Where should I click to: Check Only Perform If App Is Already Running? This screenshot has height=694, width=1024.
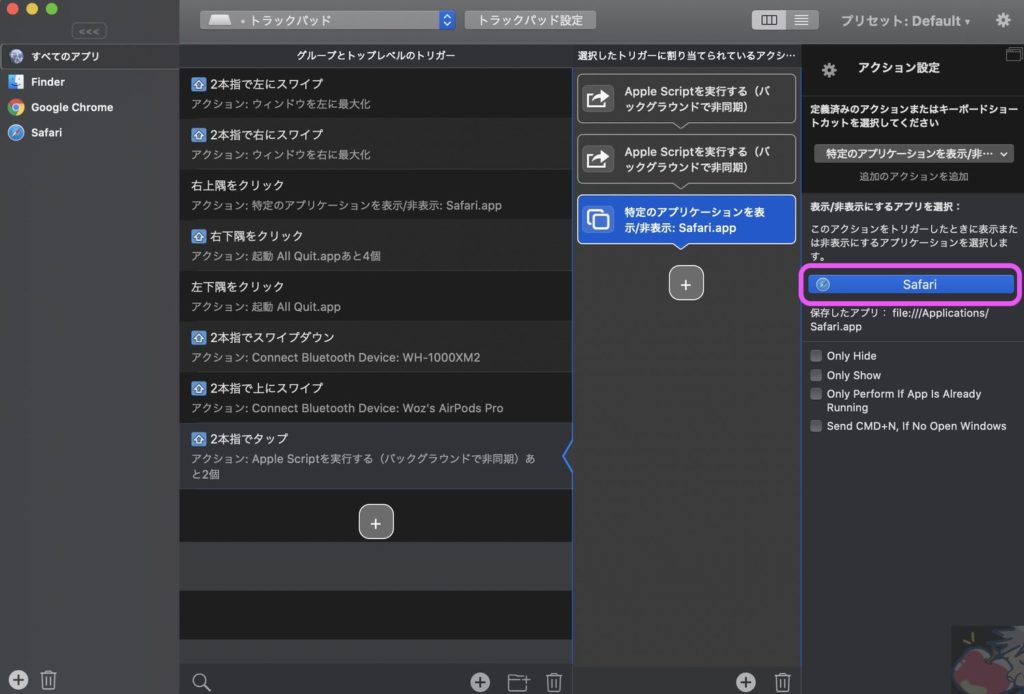coord(816,394)
